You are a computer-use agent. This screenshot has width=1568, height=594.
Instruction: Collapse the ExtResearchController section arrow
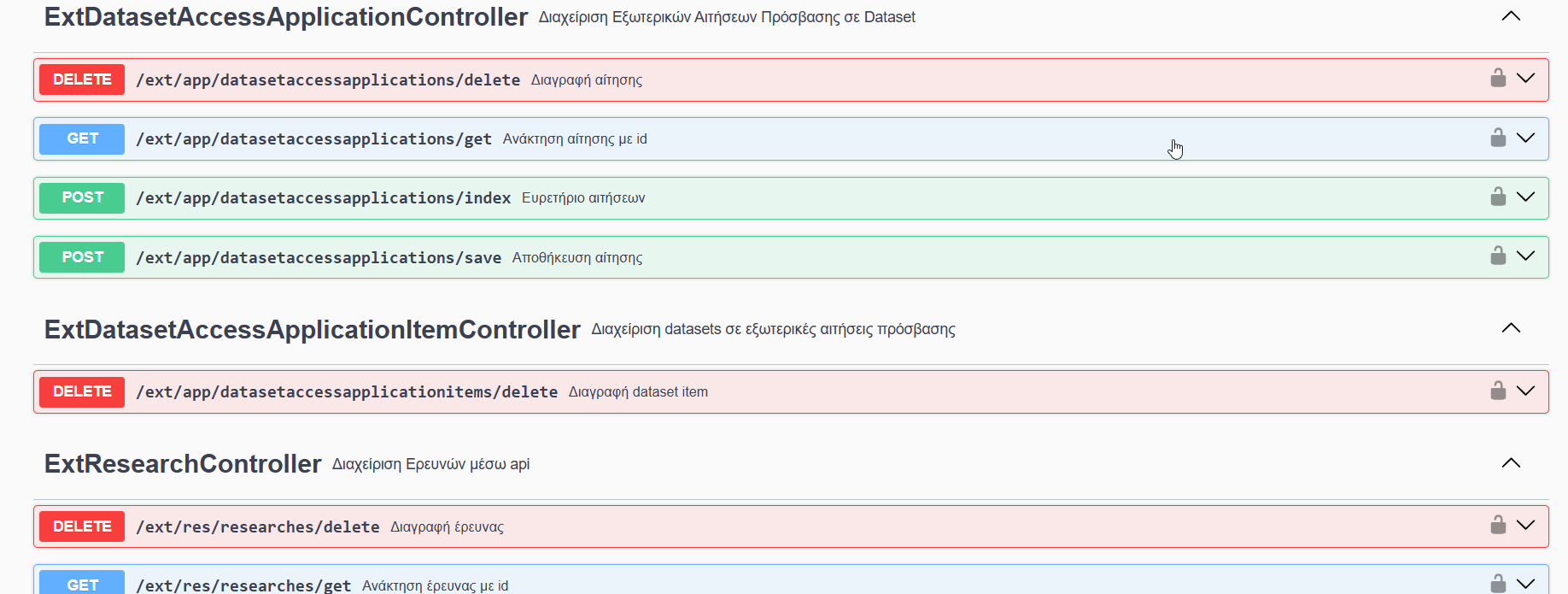[x=1511, y=463]
